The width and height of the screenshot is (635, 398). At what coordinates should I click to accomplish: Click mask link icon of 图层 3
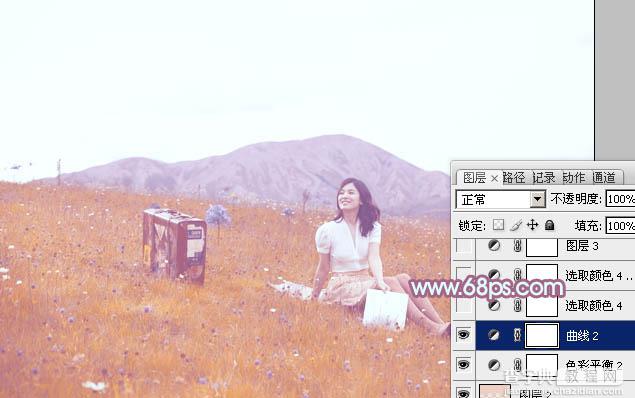517,246
